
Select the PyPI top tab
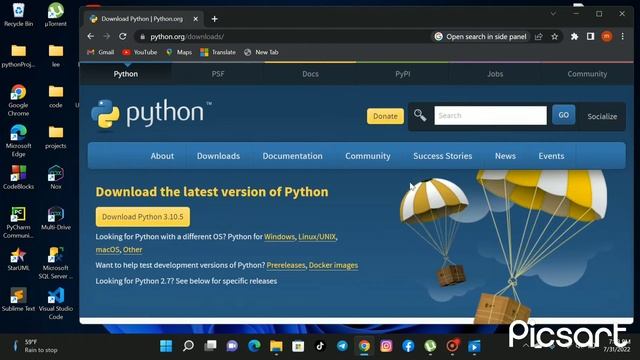coord(402,74)
